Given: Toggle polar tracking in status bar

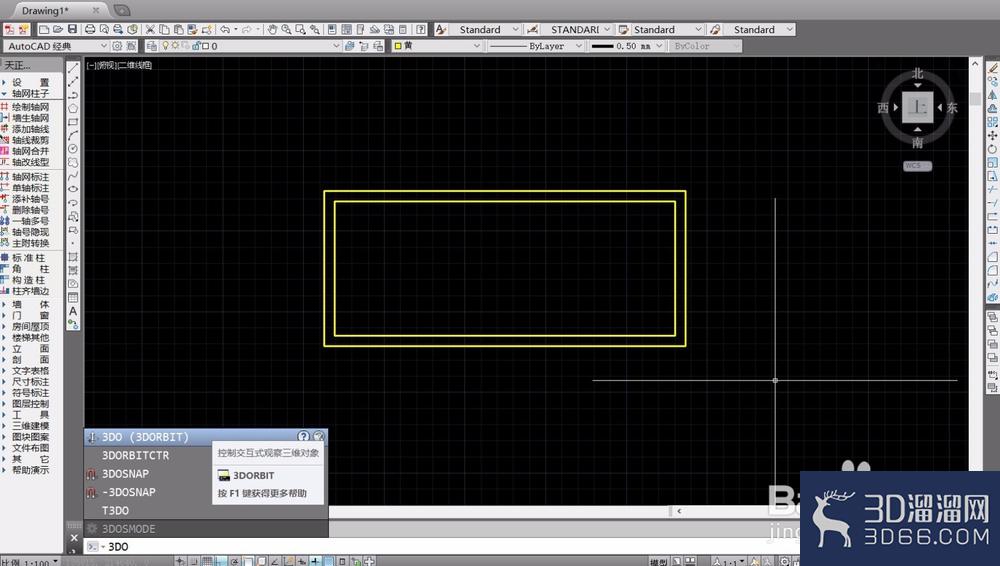Looking at the screenshot, I should coord(234,562).
